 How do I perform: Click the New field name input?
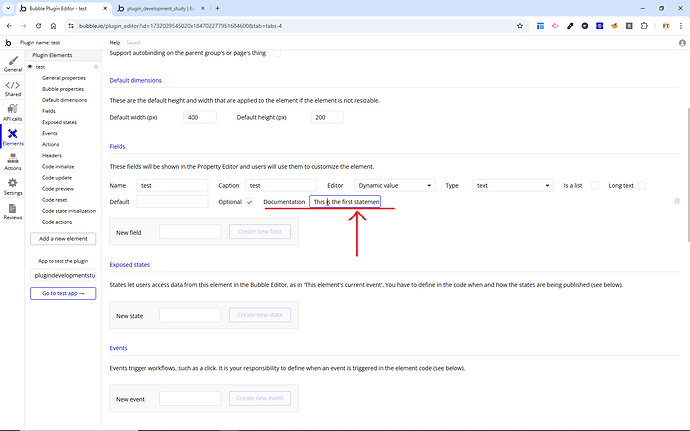190,232
